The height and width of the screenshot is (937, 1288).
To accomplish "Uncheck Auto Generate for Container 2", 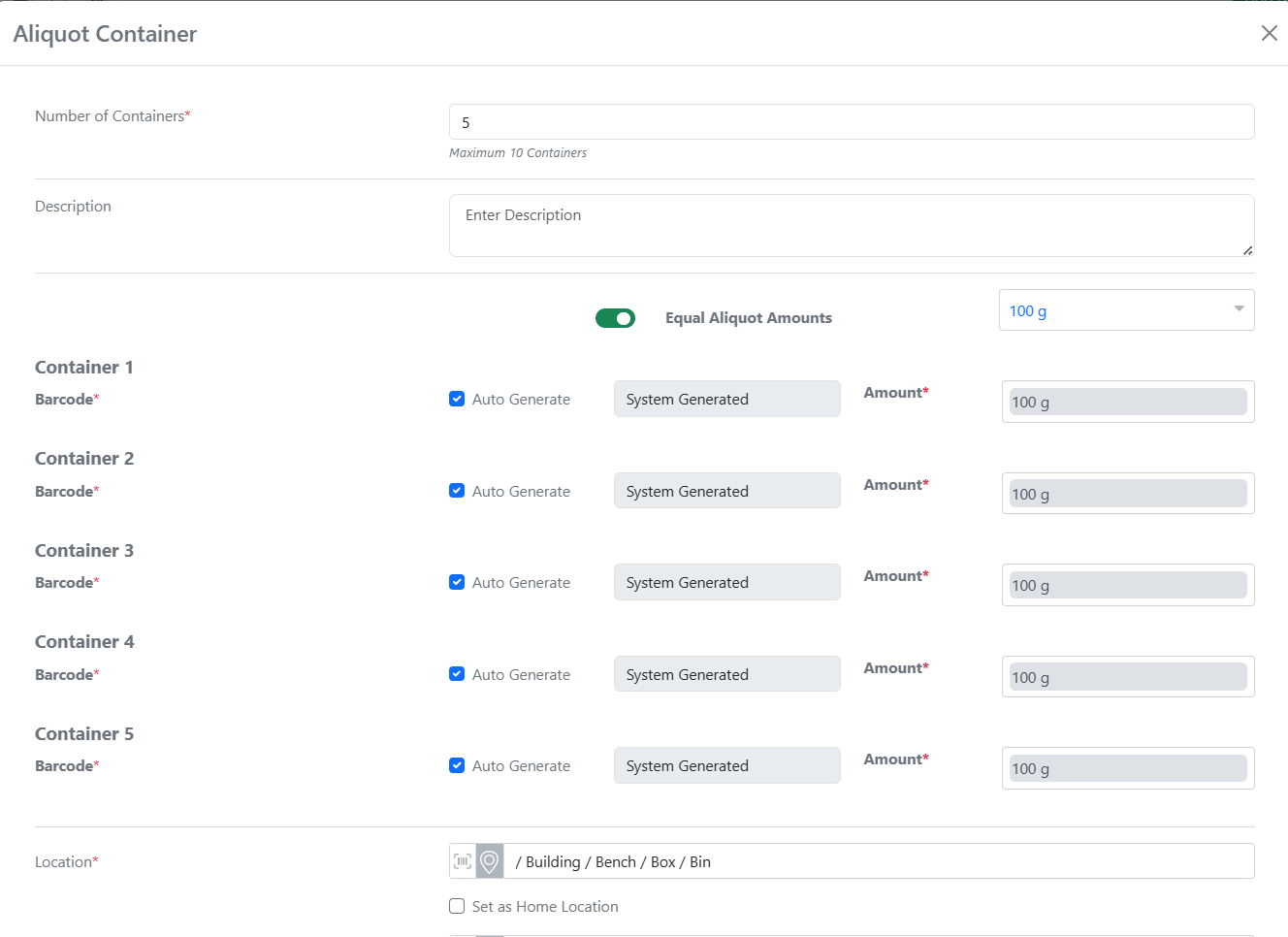I will (457, 491).
